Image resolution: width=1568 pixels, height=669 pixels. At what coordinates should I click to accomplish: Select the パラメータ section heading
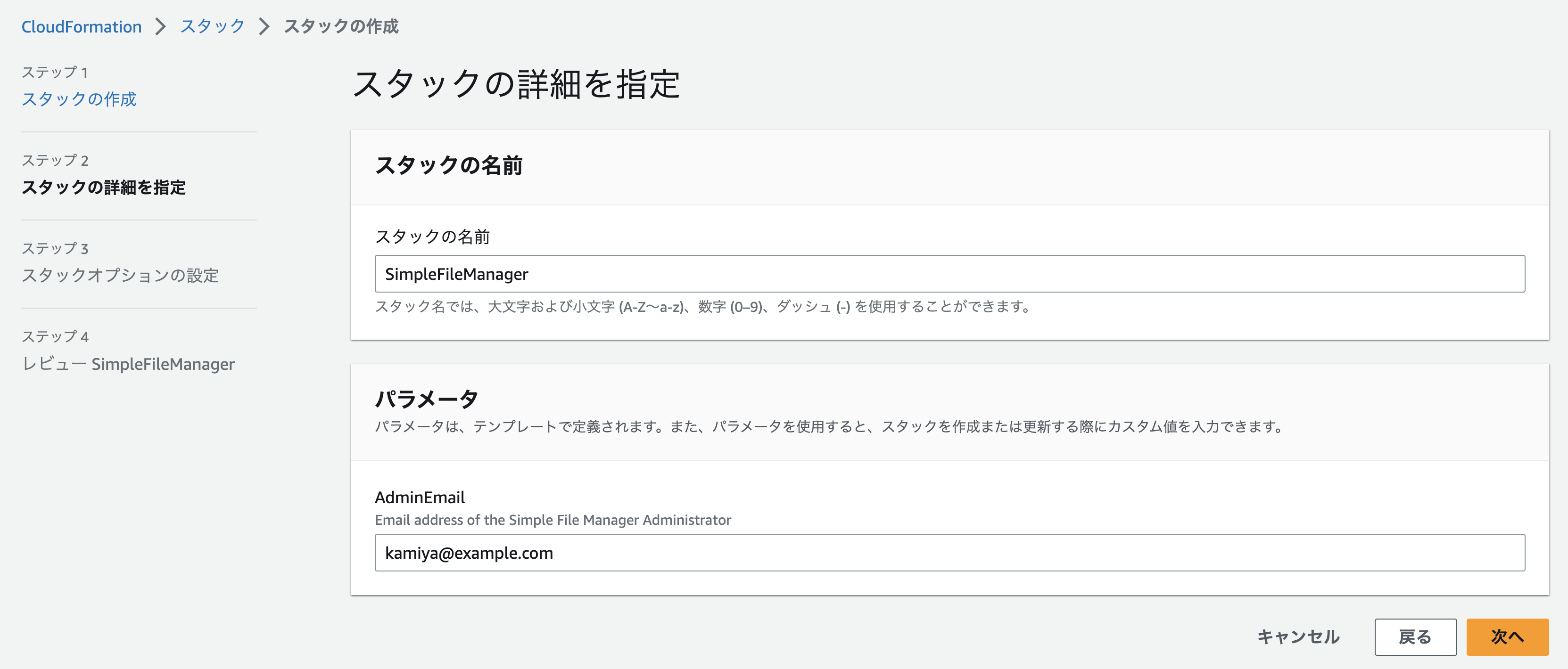(x=427, y=399)
